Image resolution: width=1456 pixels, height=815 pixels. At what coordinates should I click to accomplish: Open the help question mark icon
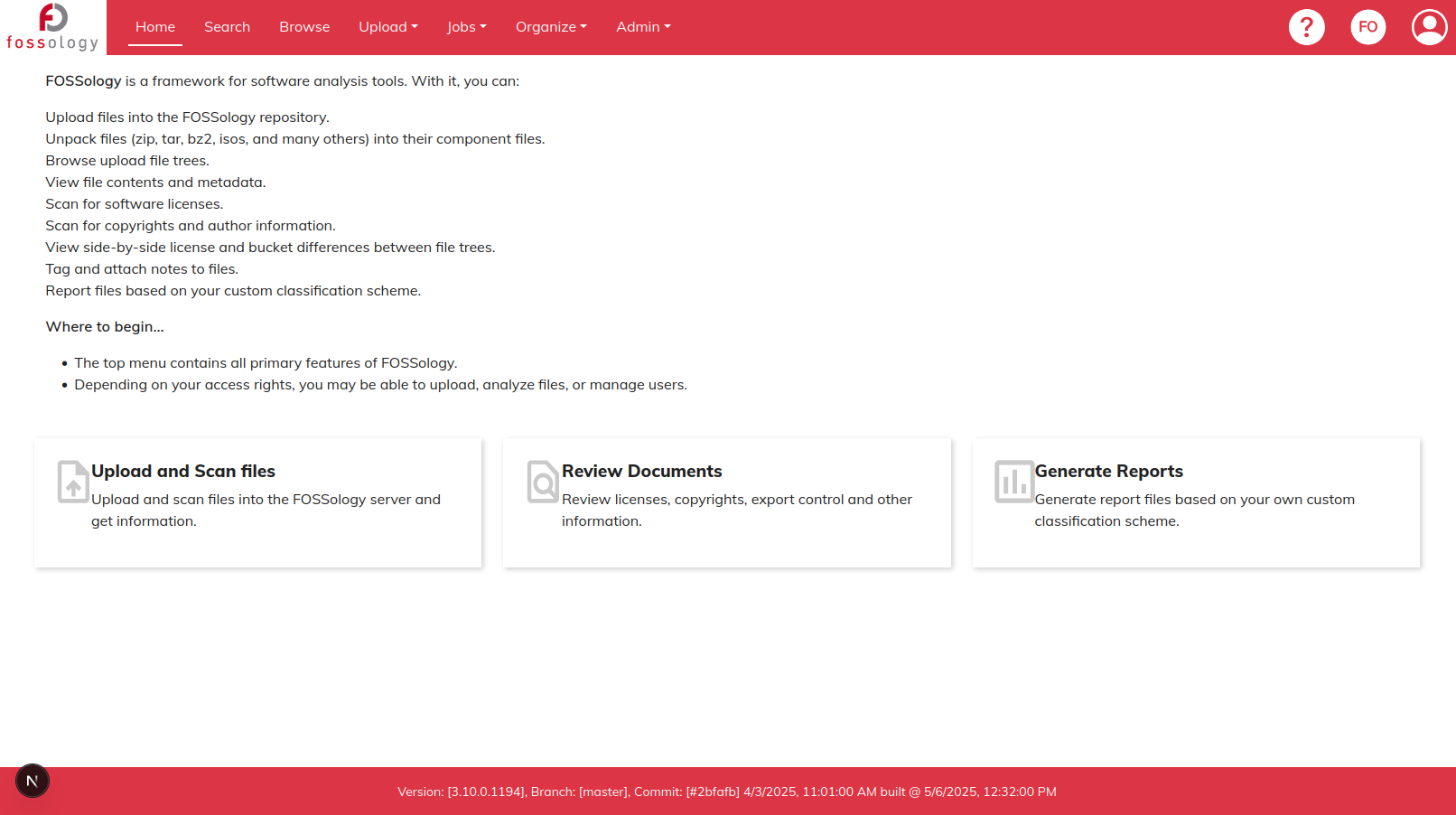tap(1306, 27)
